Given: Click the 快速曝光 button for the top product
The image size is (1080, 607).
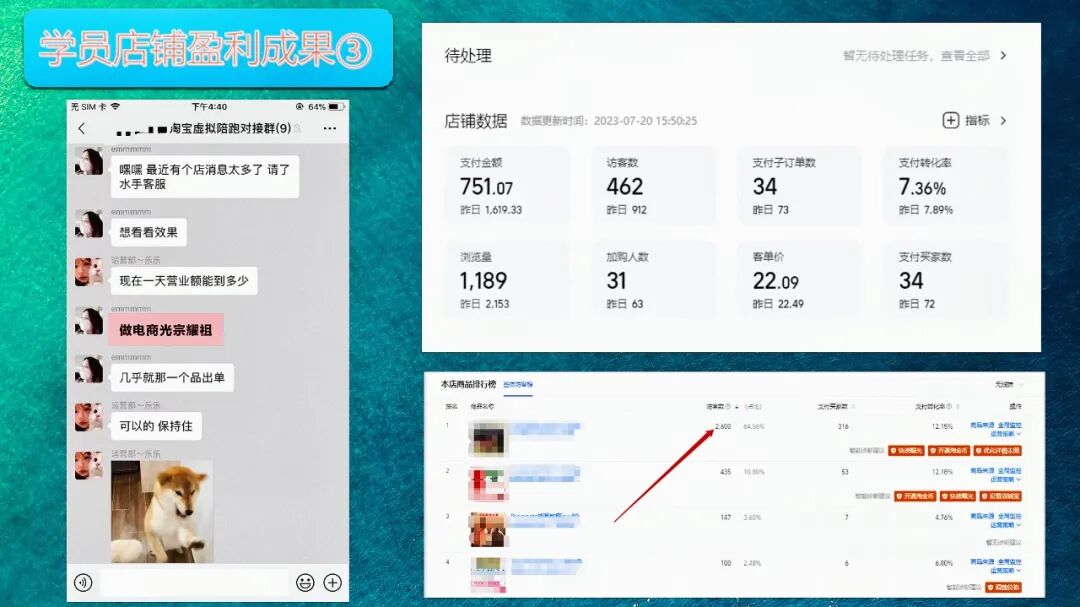Looking at the screenshot, I should pyautogui.click(x=908, y=449).
